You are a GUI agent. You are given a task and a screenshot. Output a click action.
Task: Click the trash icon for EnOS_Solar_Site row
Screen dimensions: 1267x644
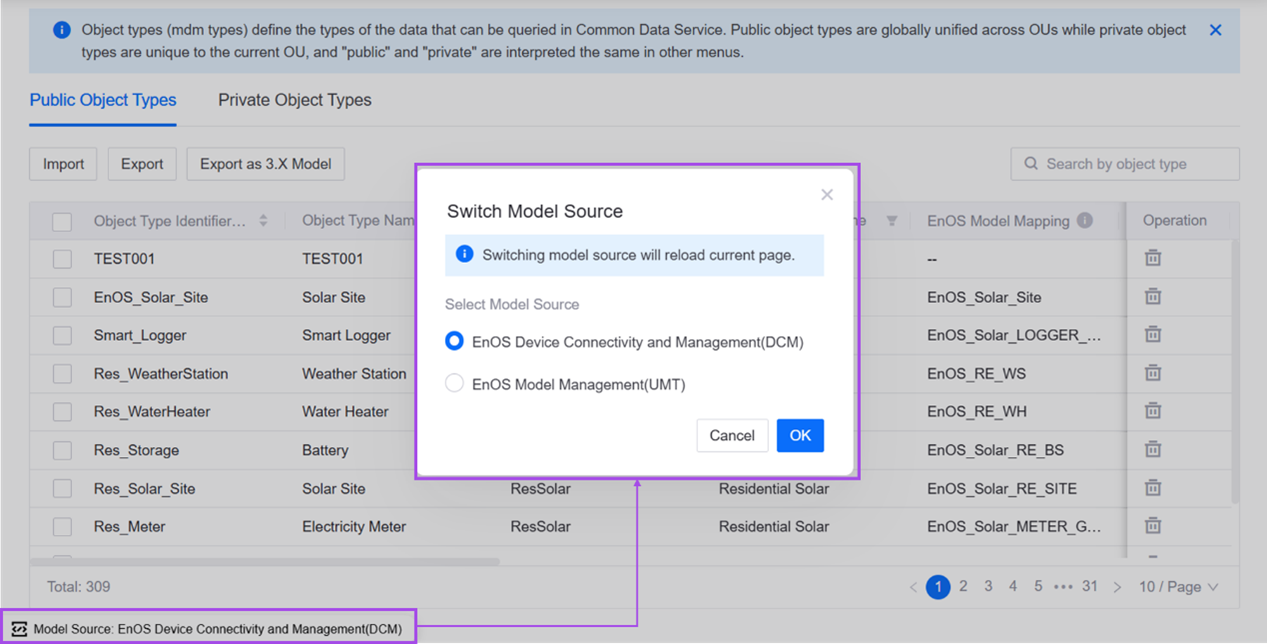point(1152,296)
